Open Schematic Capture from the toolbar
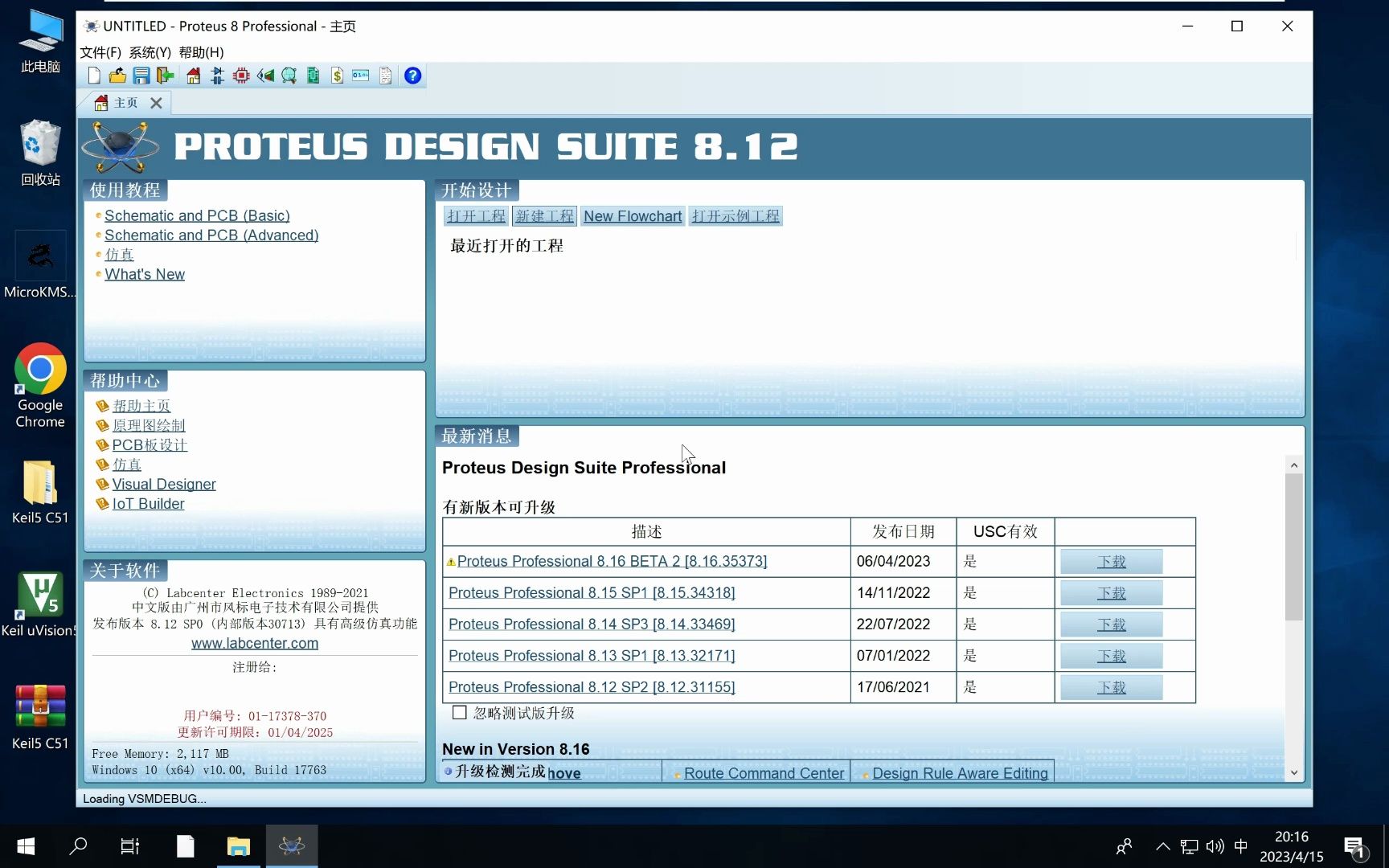 tap(217, 76)
